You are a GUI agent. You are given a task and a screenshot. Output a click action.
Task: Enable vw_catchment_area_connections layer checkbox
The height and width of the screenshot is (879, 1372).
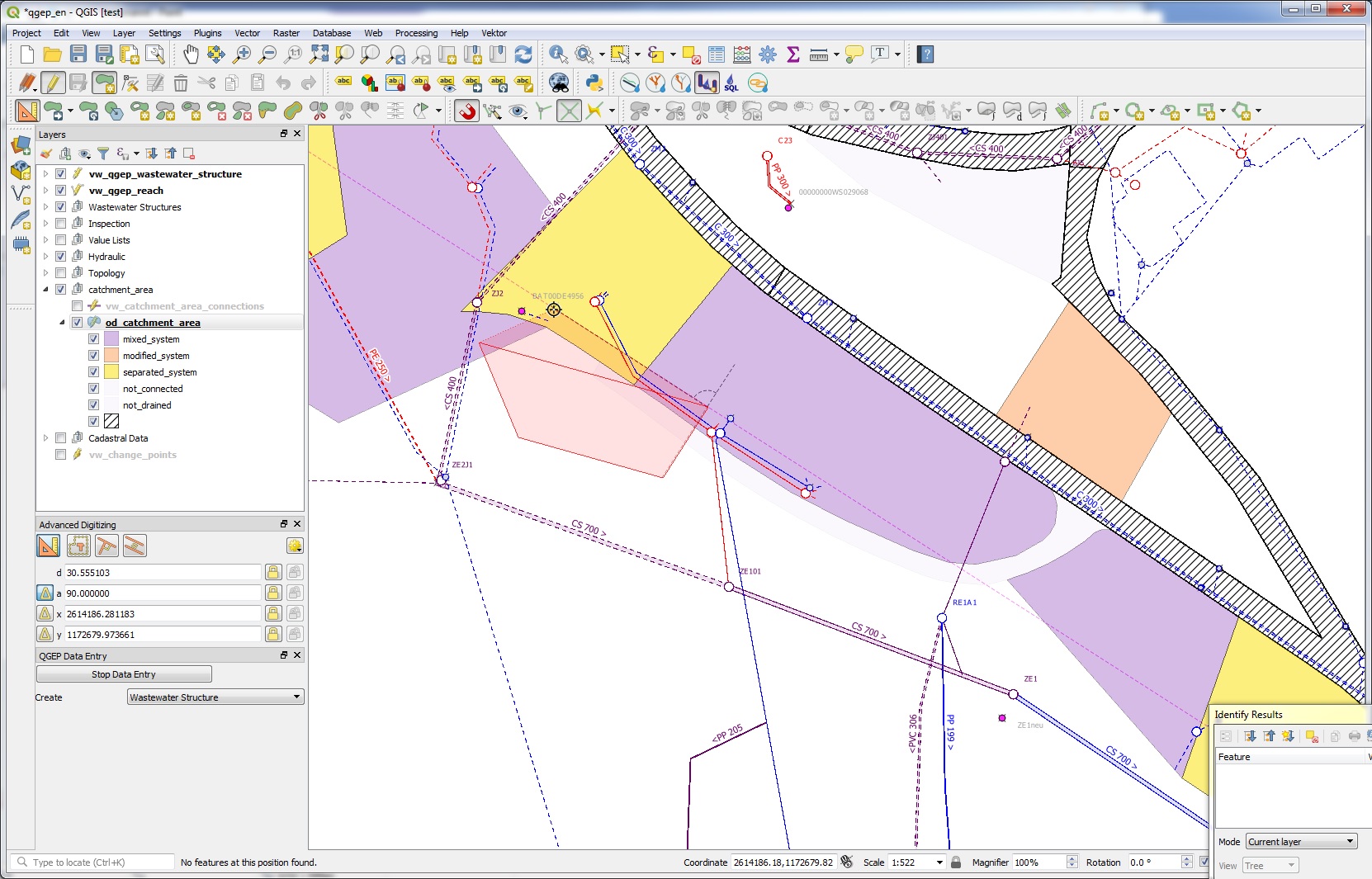click(x=77, y=306)
